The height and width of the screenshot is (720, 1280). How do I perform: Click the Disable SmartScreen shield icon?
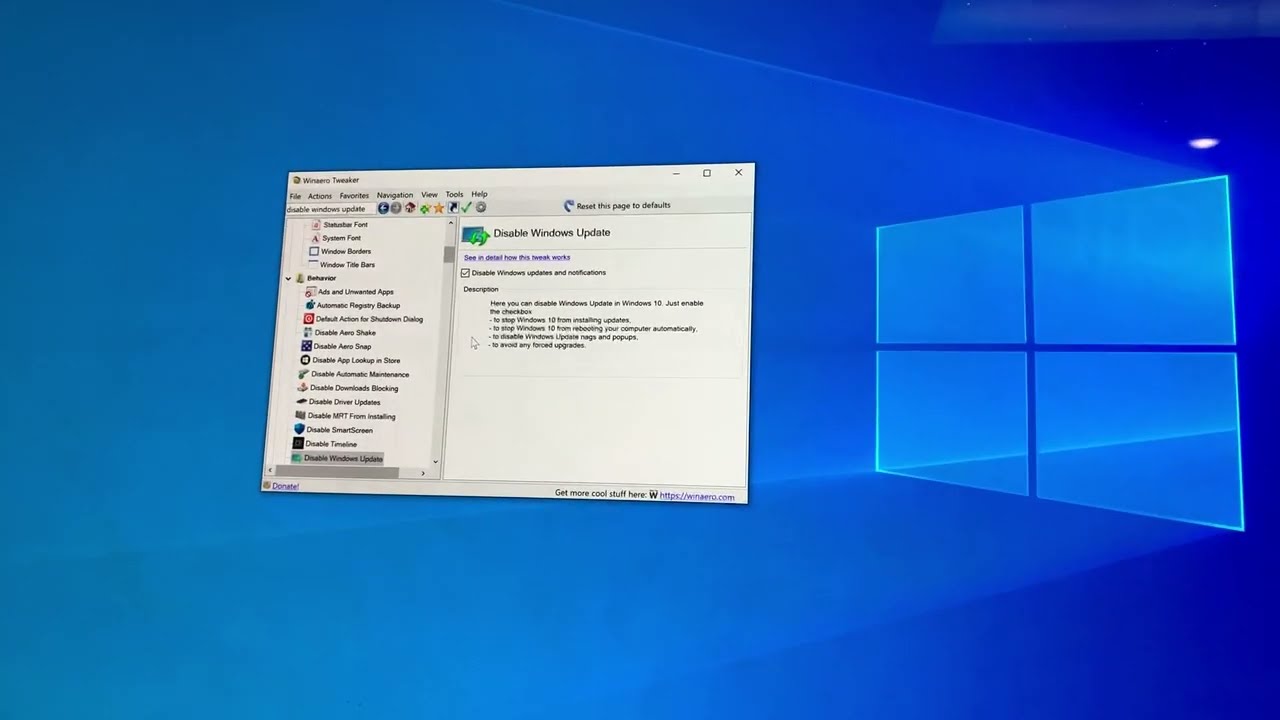click(x=299, y=429)
